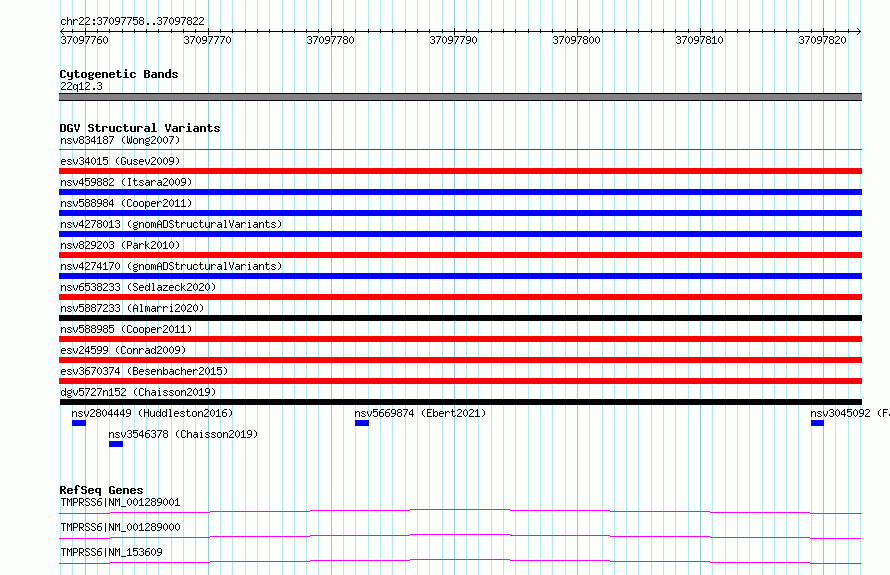Open variant nsv6538233 (Sedlazeck2020) label
Image resolution: width=890 pixels, height=575 pixels.
[x=138, y=287]
